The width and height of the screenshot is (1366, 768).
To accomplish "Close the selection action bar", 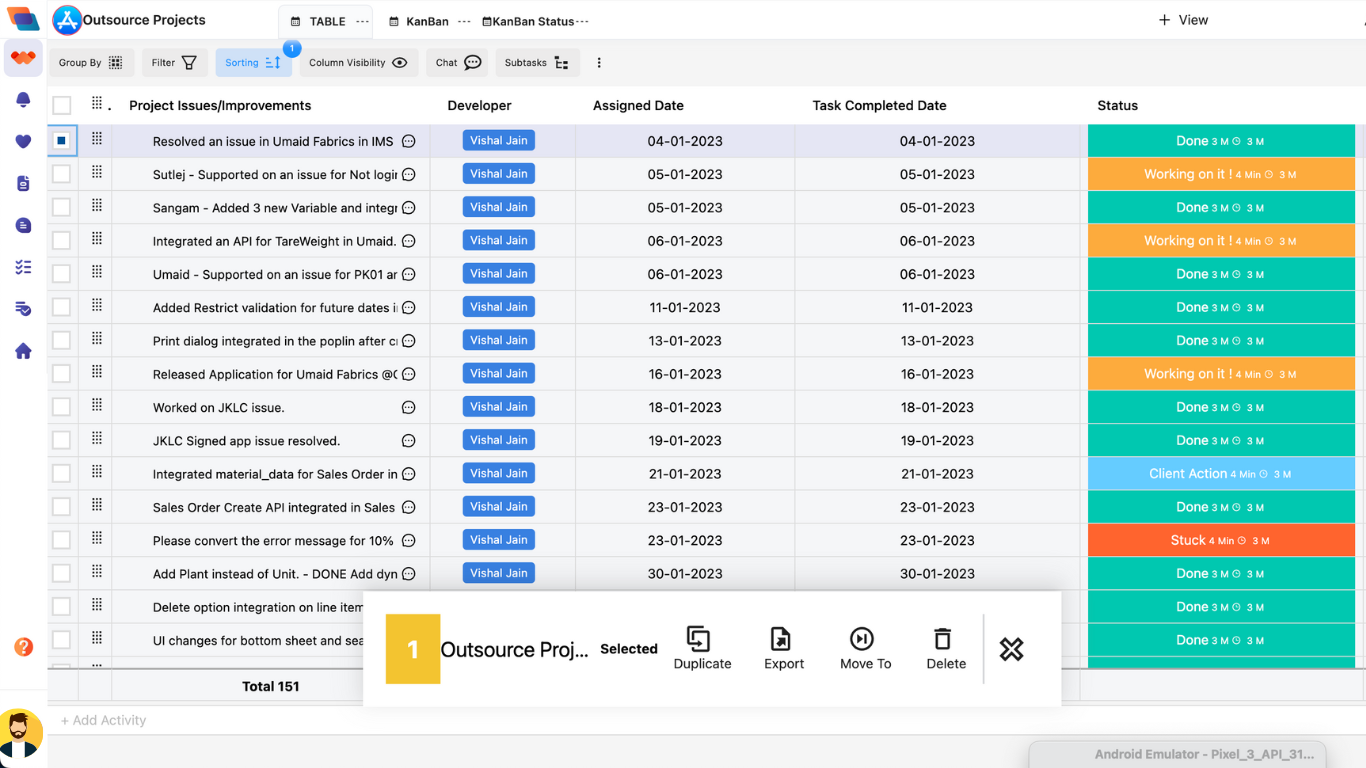I will pos(1011,649).
